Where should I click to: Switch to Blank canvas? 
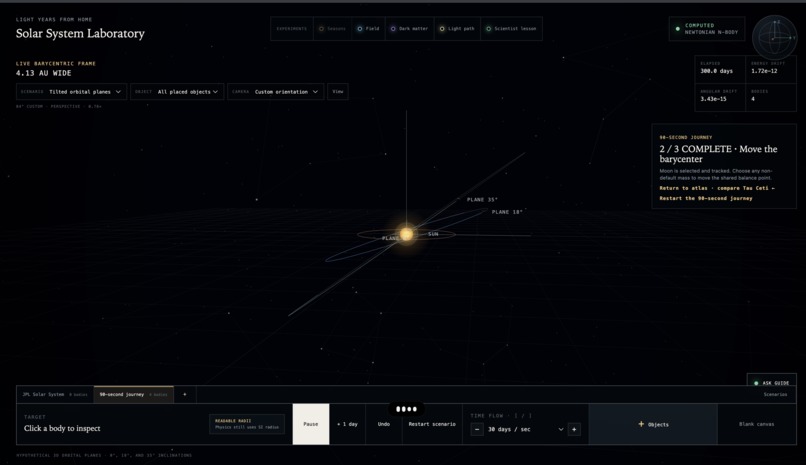coord(757,424)
